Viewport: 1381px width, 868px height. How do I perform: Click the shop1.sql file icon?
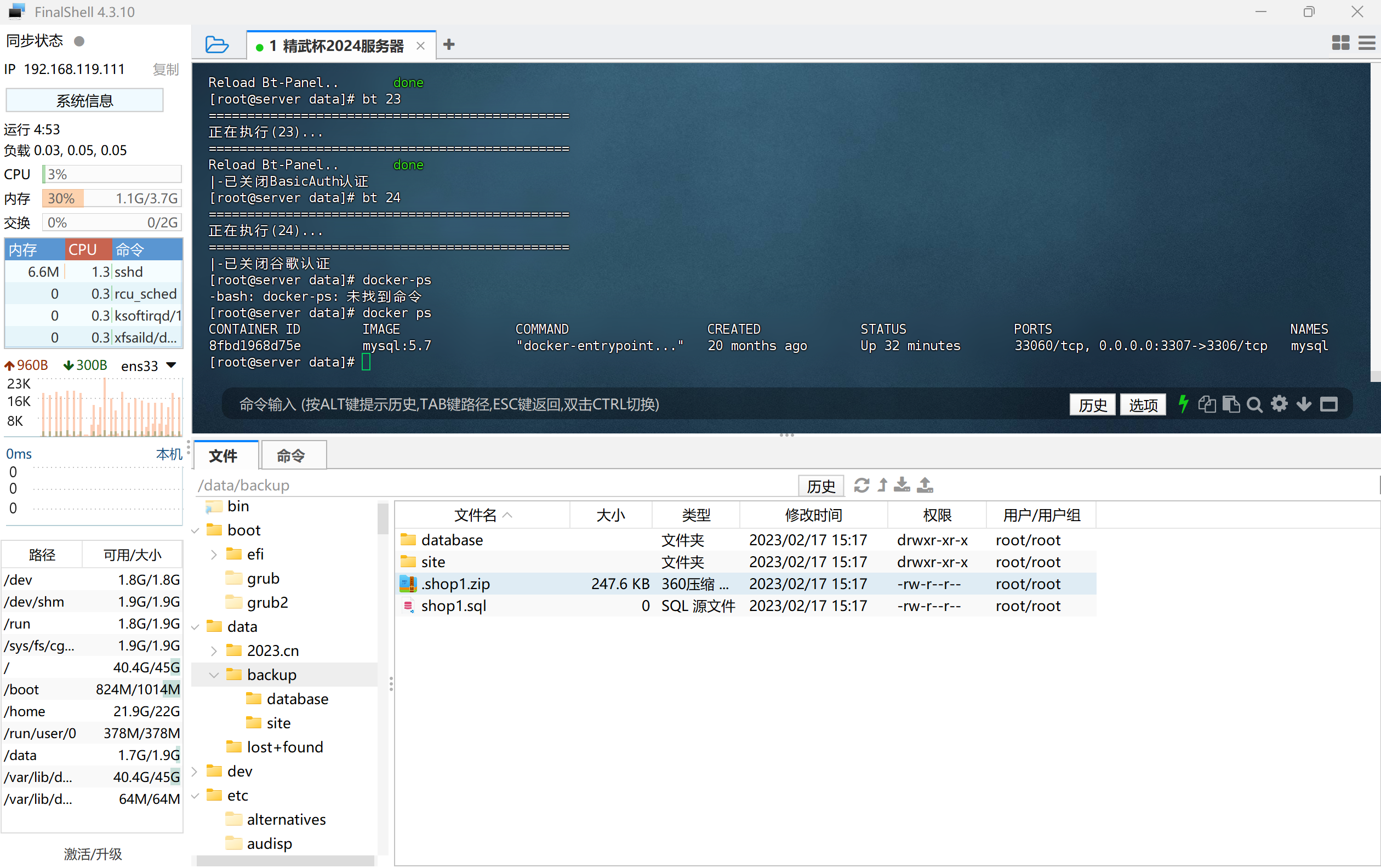coord(408,606)
